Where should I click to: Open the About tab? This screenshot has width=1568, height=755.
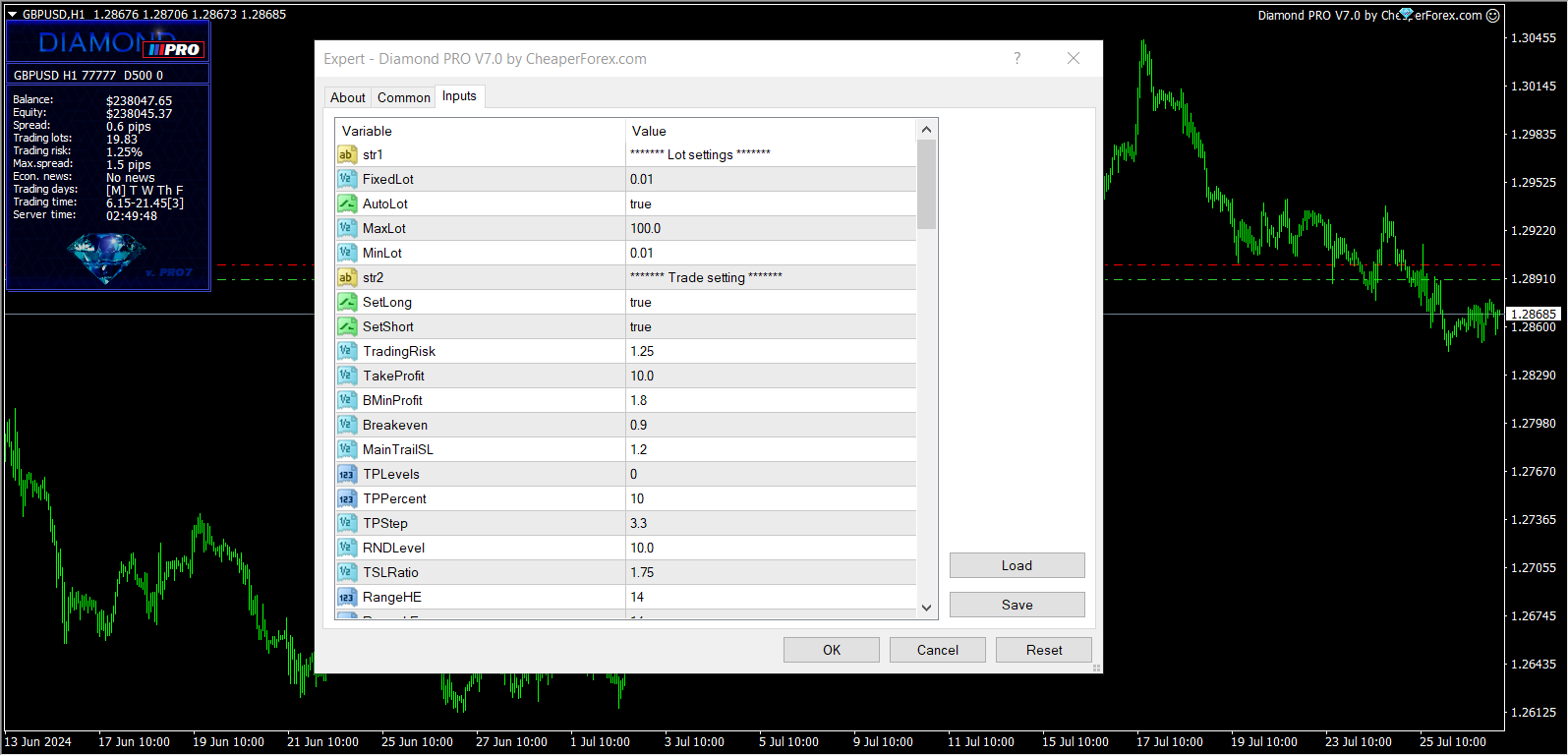tap(348, 97)
